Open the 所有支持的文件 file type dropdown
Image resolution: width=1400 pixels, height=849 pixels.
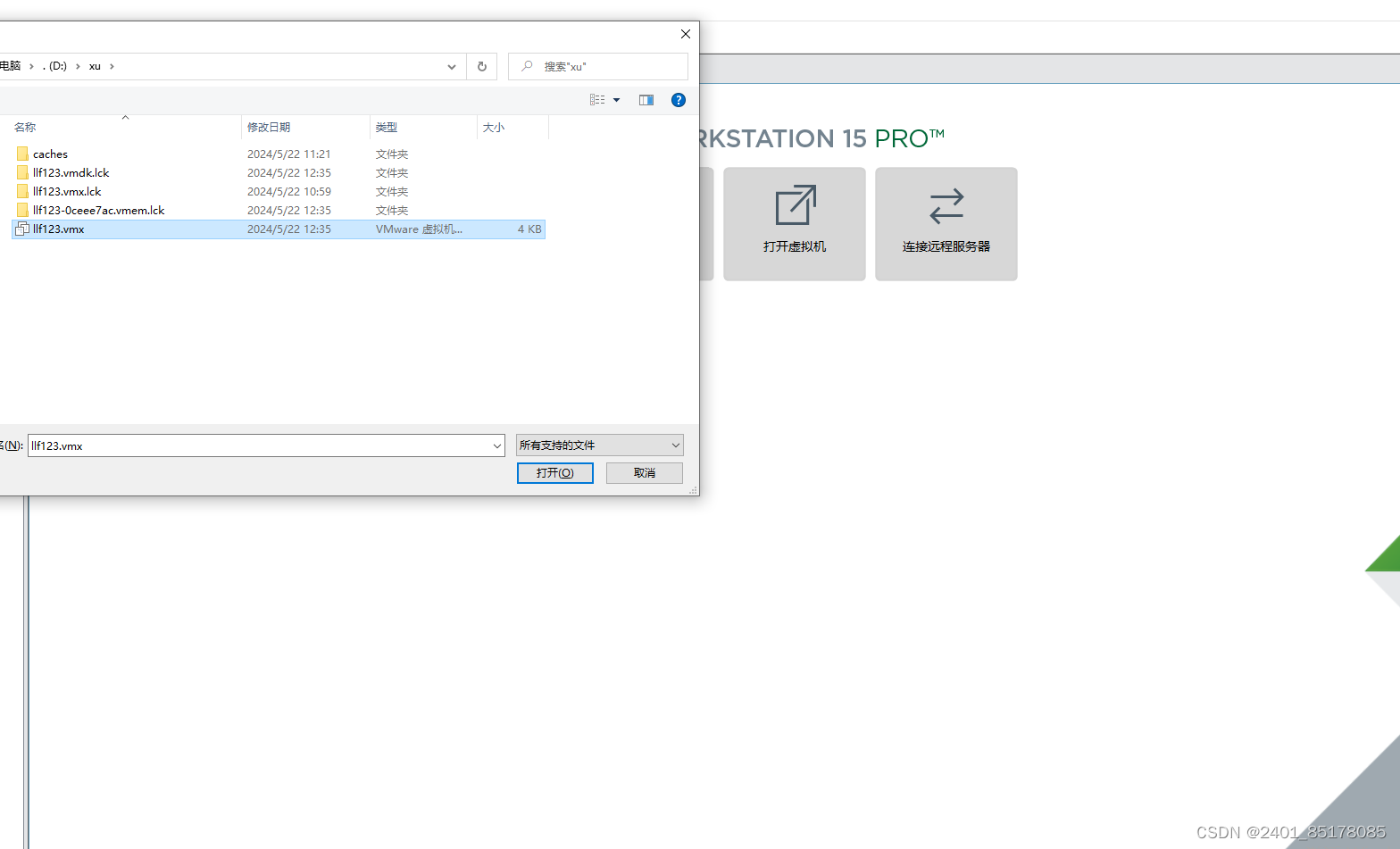(x=600, y=445)
